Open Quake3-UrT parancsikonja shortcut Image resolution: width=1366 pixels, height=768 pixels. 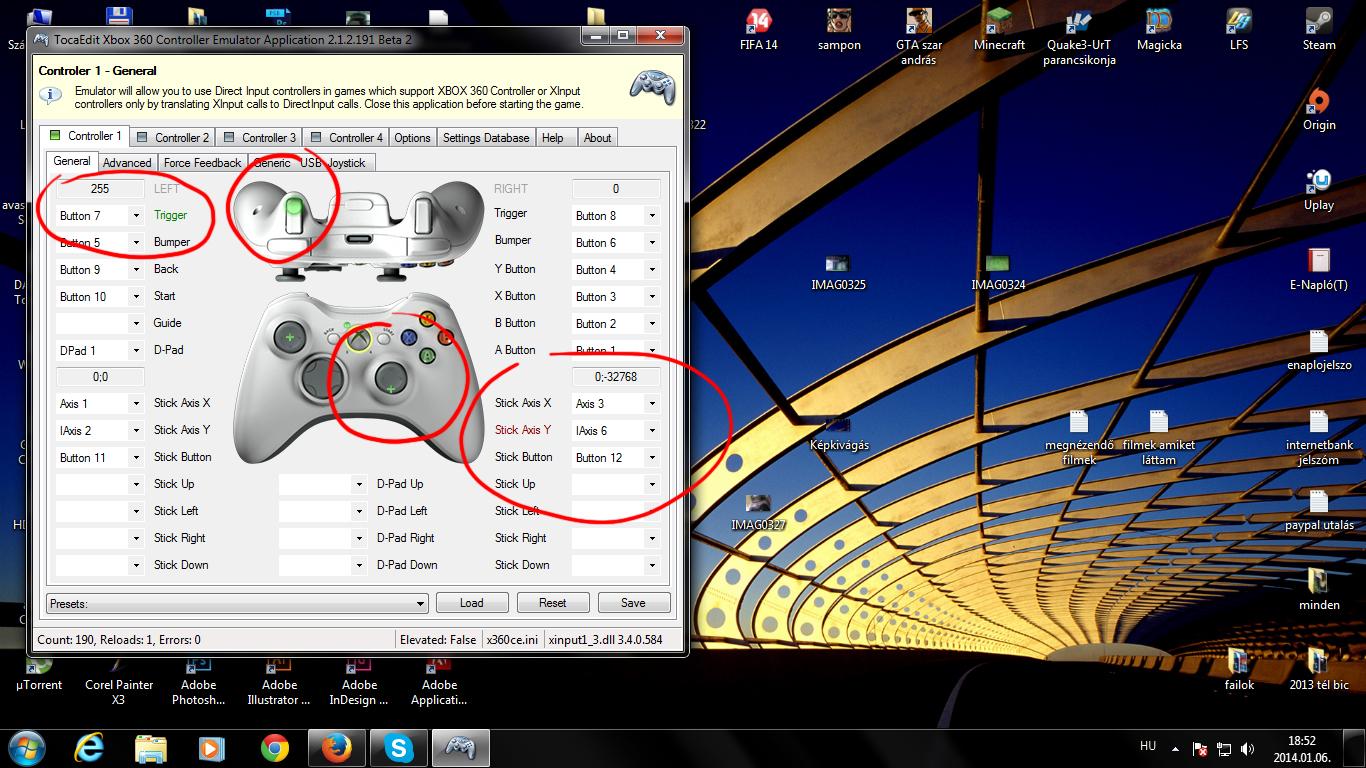tap(1079, 36)
